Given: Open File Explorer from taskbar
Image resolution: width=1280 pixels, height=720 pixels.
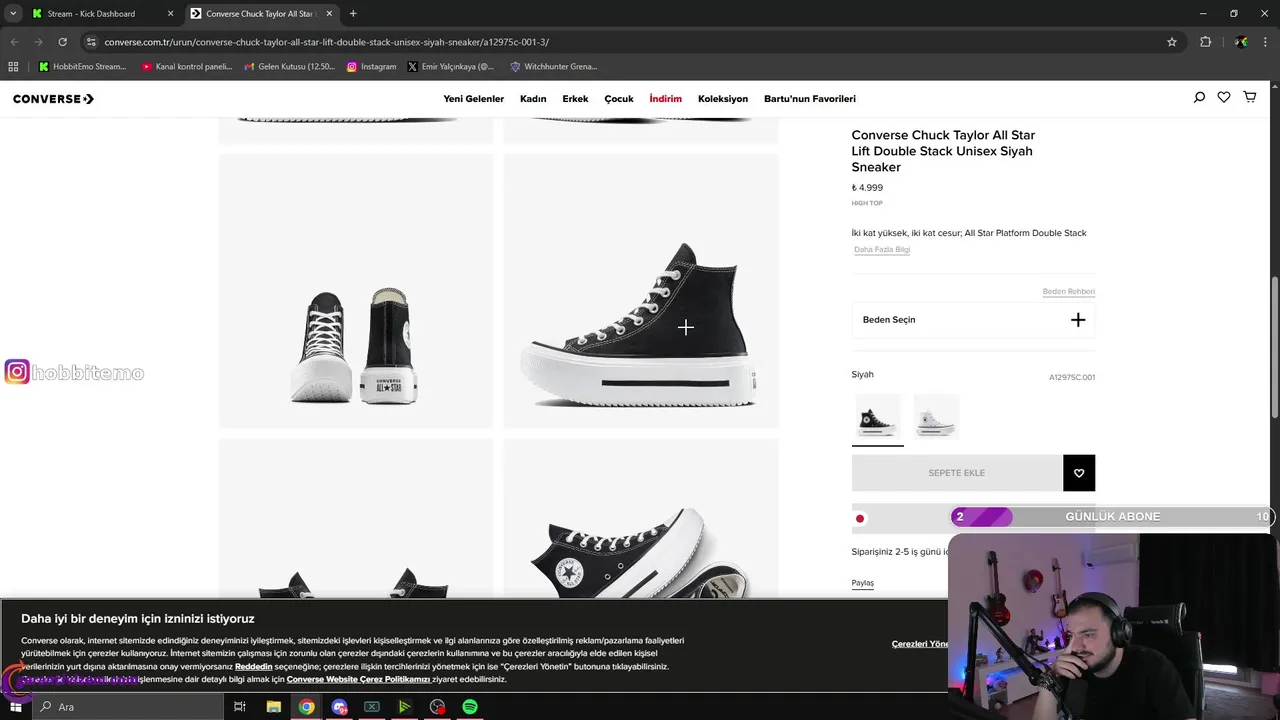Looking at the screenshot, I should coord(273,707).
